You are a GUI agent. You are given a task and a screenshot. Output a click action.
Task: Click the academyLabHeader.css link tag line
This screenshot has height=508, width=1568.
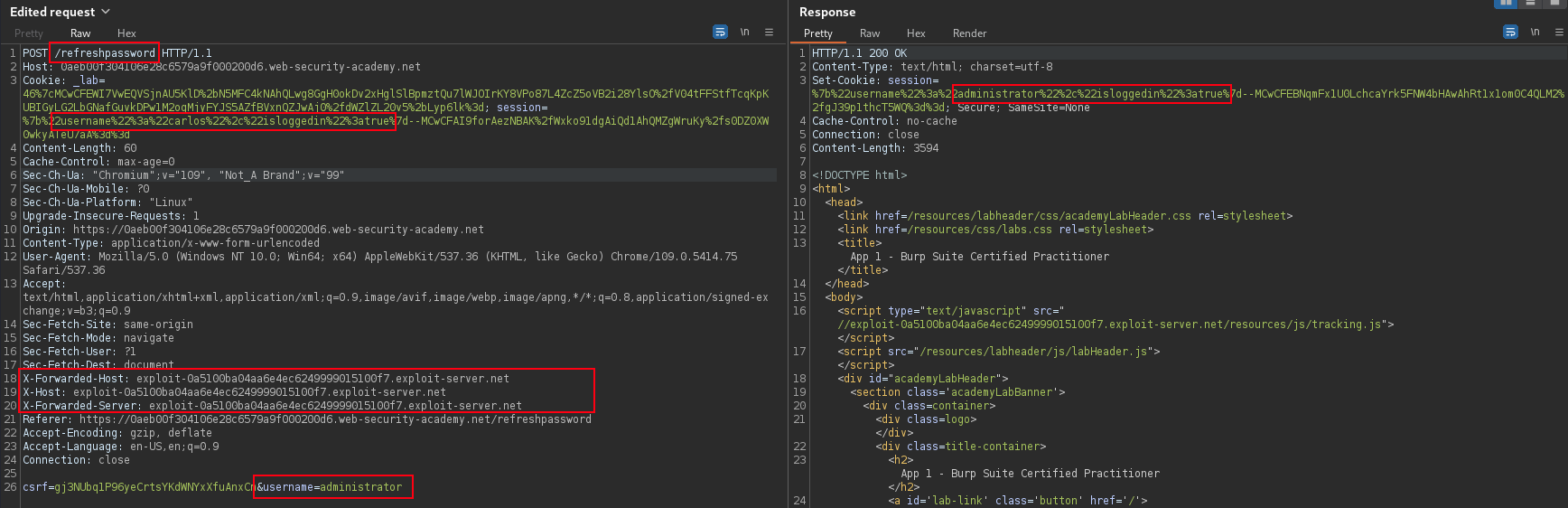click(x=1065, y=216)
